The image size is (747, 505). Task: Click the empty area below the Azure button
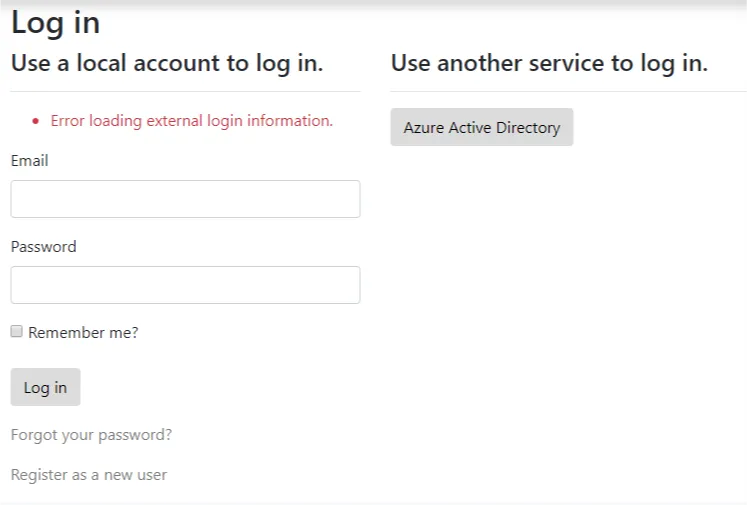pos(568,300)
